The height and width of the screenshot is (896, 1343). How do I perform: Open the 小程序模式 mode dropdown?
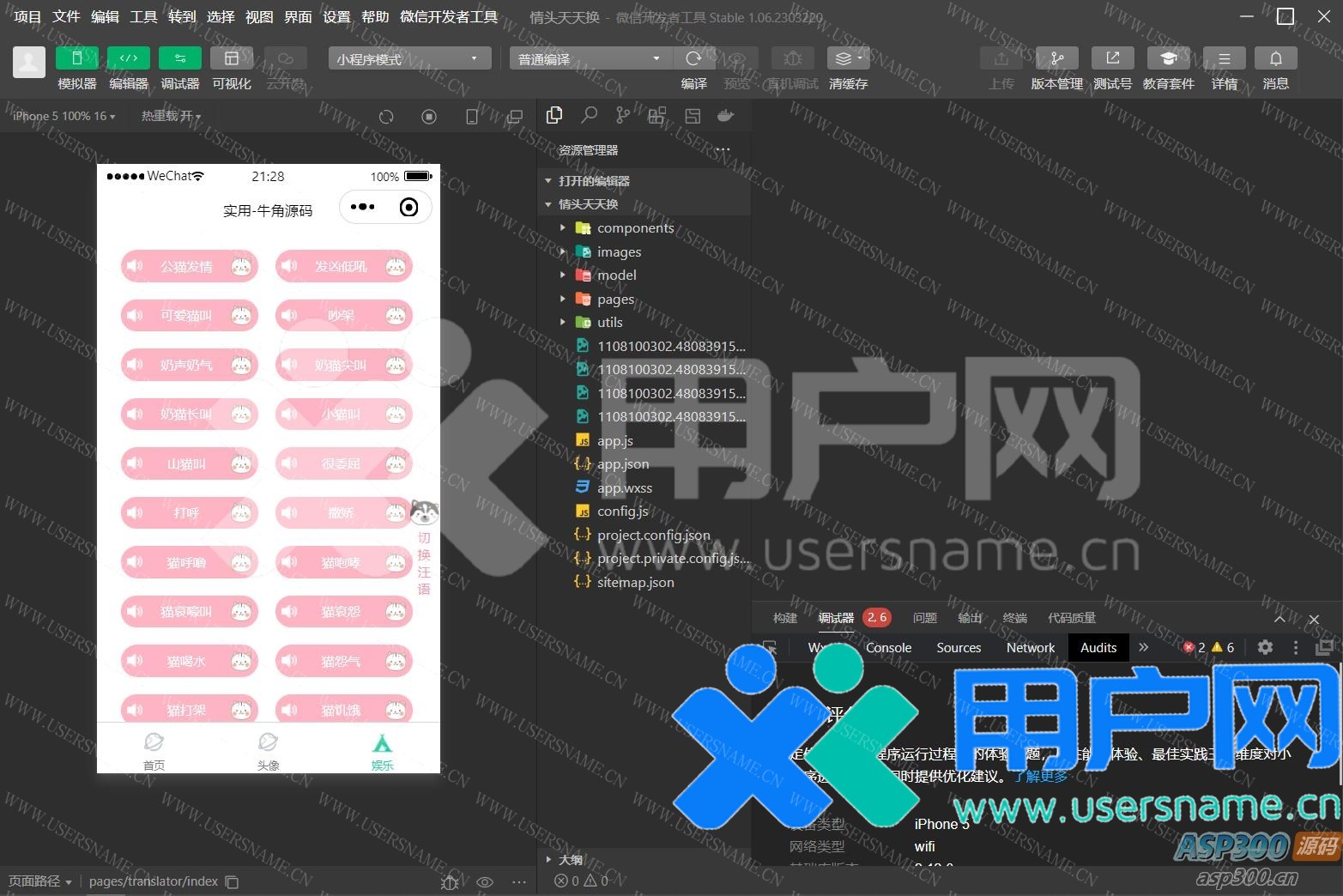pos(408,58)
